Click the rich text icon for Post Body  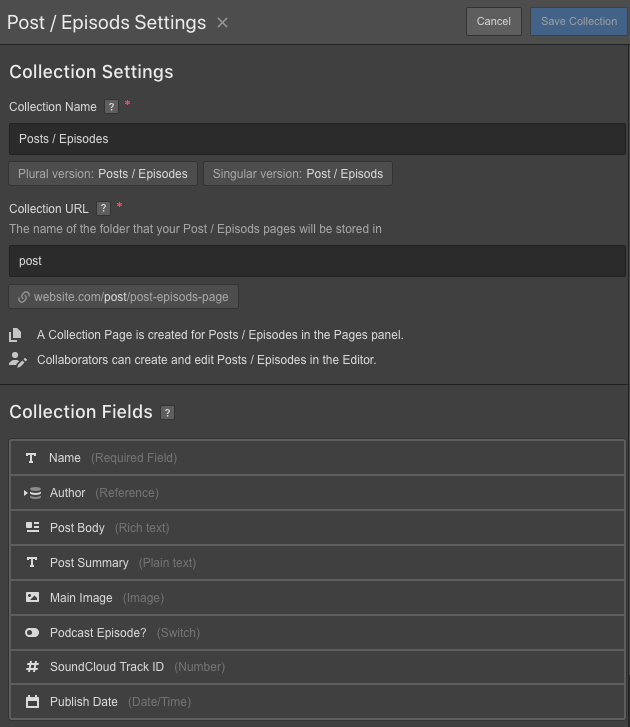click(x=32, y=528)
